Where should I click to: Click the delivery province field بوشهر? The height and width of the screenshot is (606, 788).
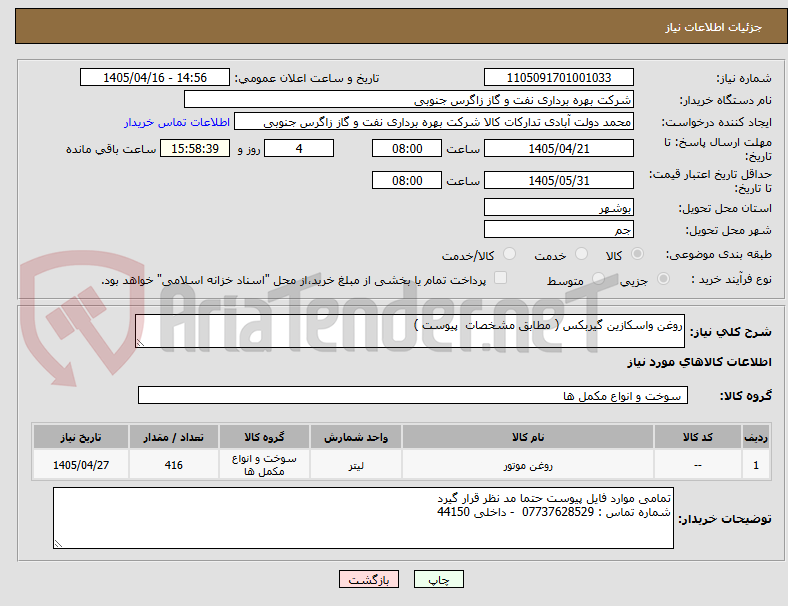[559, 207]
